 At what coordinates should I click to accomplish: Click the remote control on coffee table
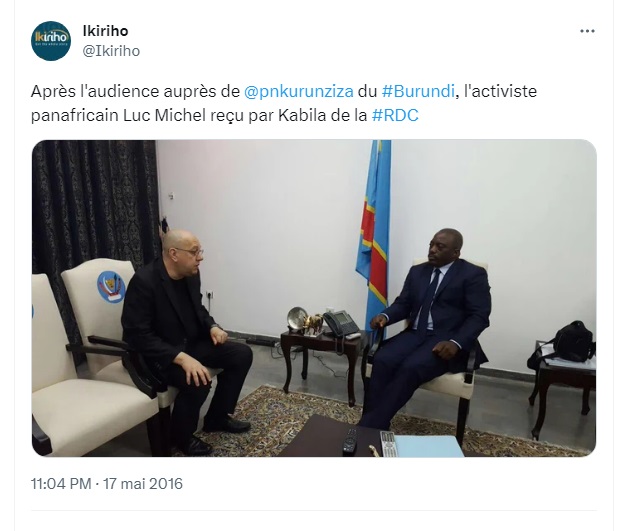tap(350, 440)
